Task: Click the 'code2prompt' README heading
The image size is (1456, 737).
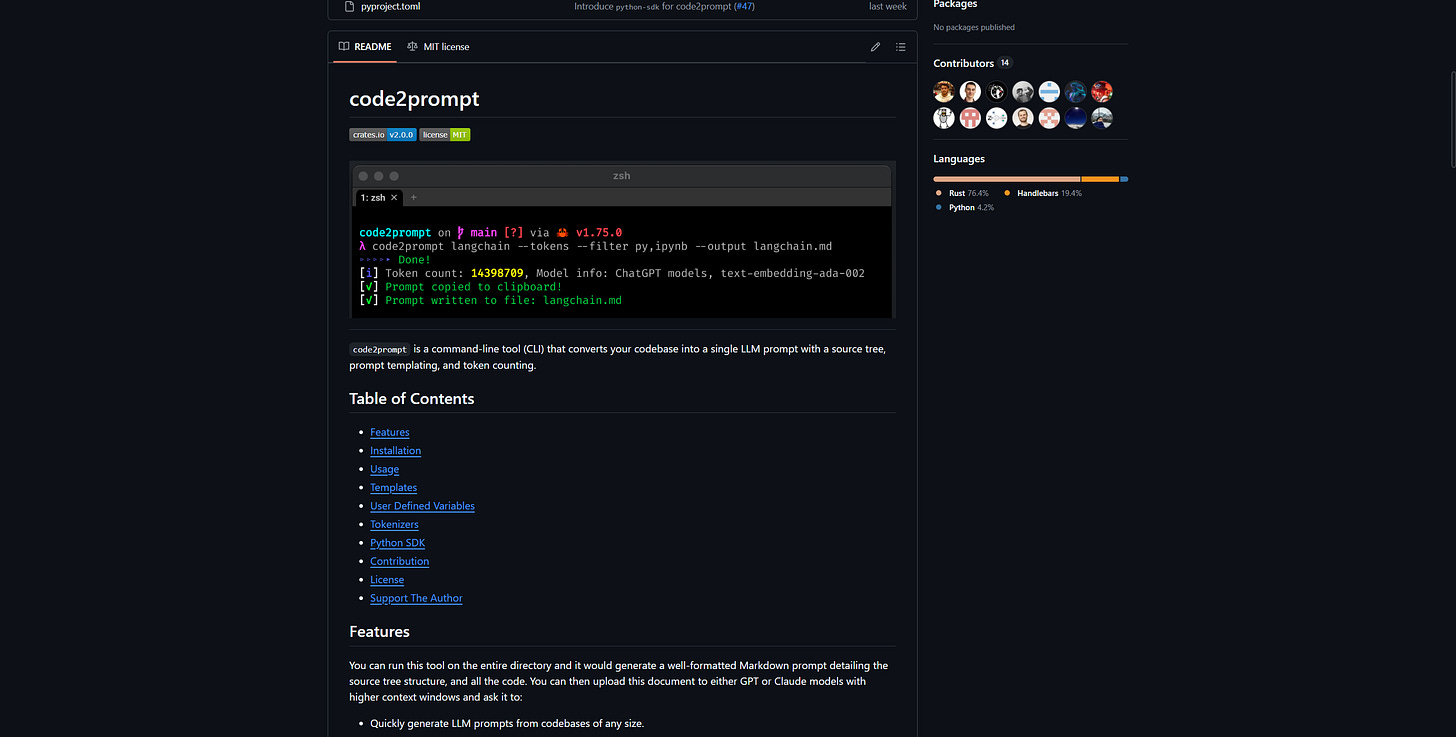Action: tap(414, 99)
